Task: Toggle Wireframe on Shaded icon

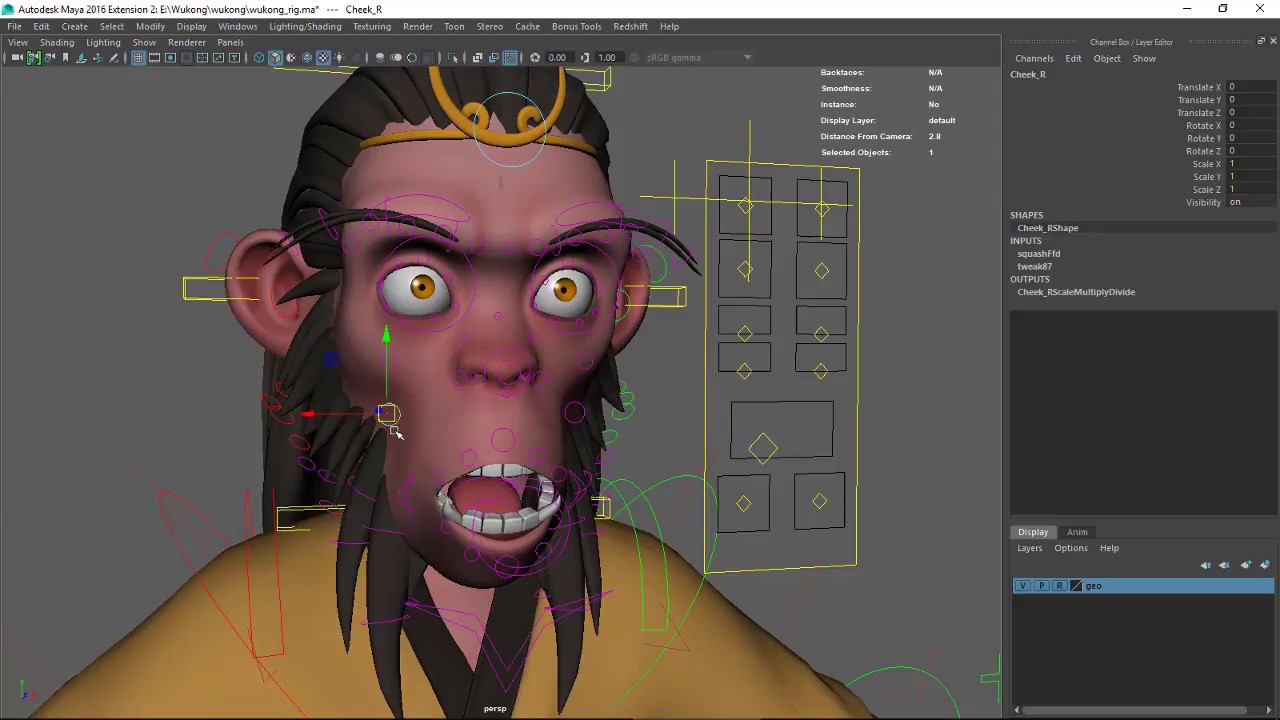Action: click(x=307, y=58)
